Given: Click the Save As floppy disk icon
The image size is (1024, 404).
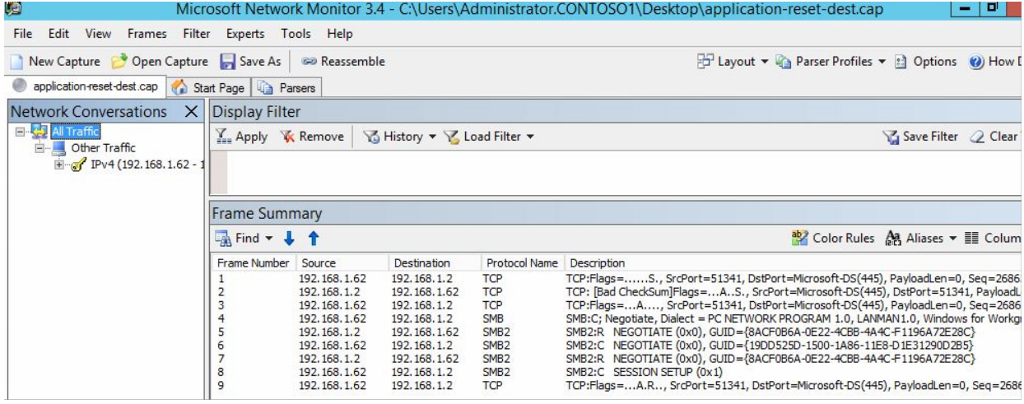Looking at the screenshot, I should coord(228,62).
